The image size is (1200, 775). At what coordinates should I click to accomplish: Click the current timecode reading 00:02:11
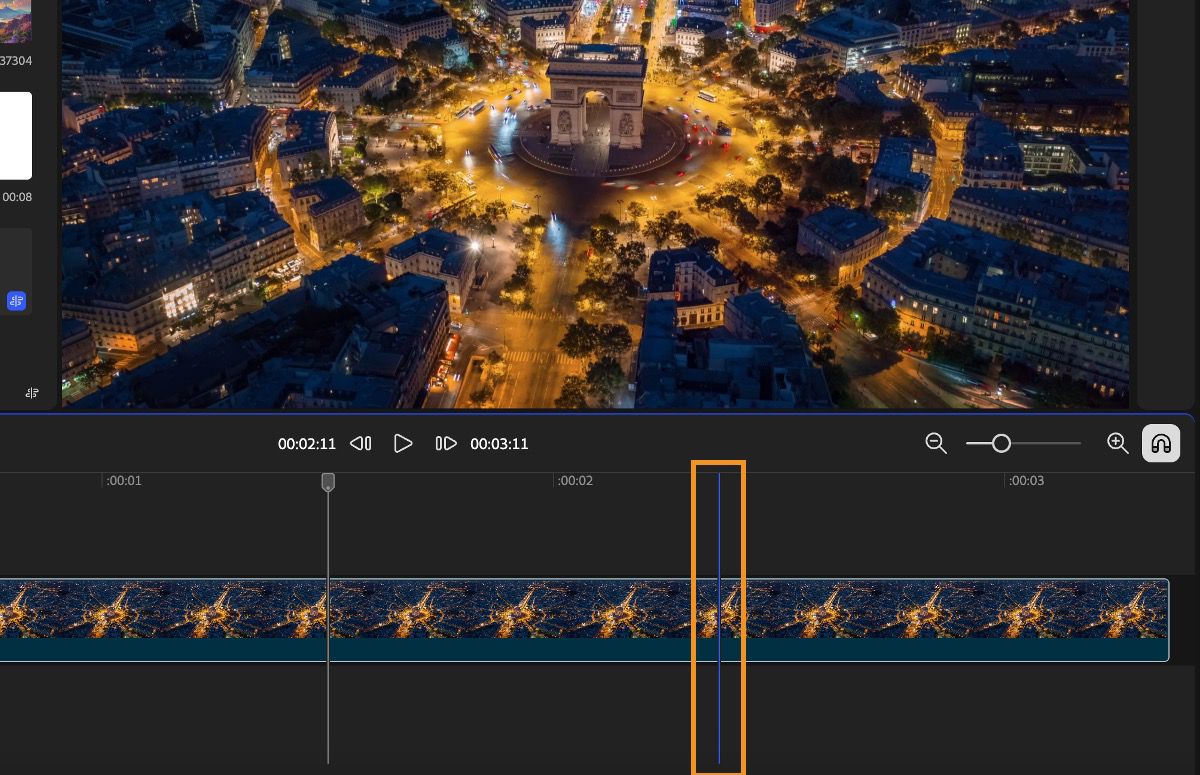[307, 443]
